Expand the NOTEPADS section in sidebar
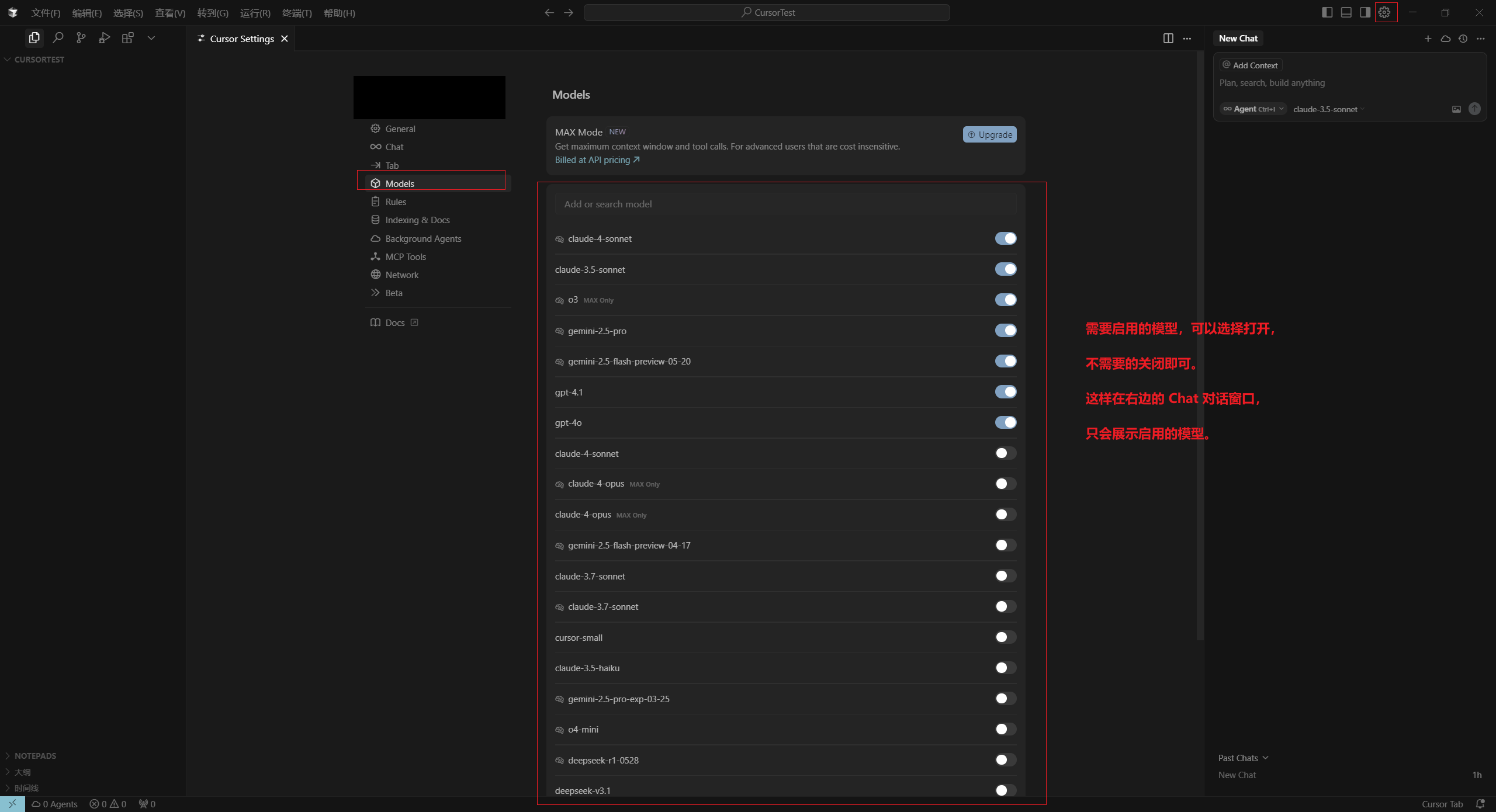Image resolution: width=1496 pixels, height=812 pixels. click(x=35, y=756)
